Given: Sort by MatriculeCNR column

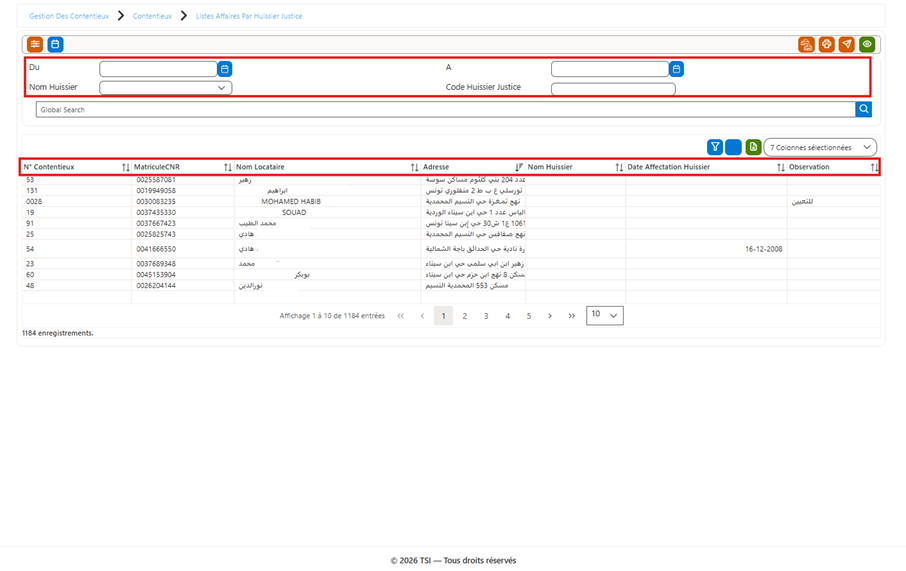Looking at the screenshot, I should point(228,167).
